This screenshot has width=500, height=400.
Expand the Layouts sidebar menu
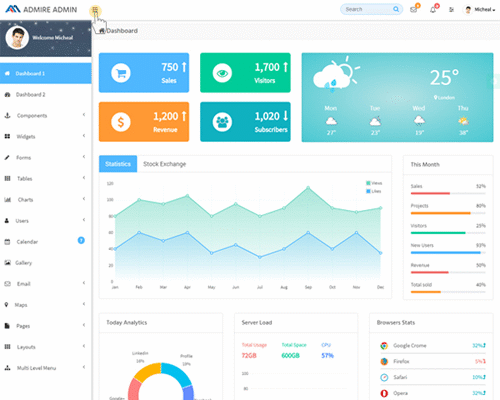(x=46, y=347)
